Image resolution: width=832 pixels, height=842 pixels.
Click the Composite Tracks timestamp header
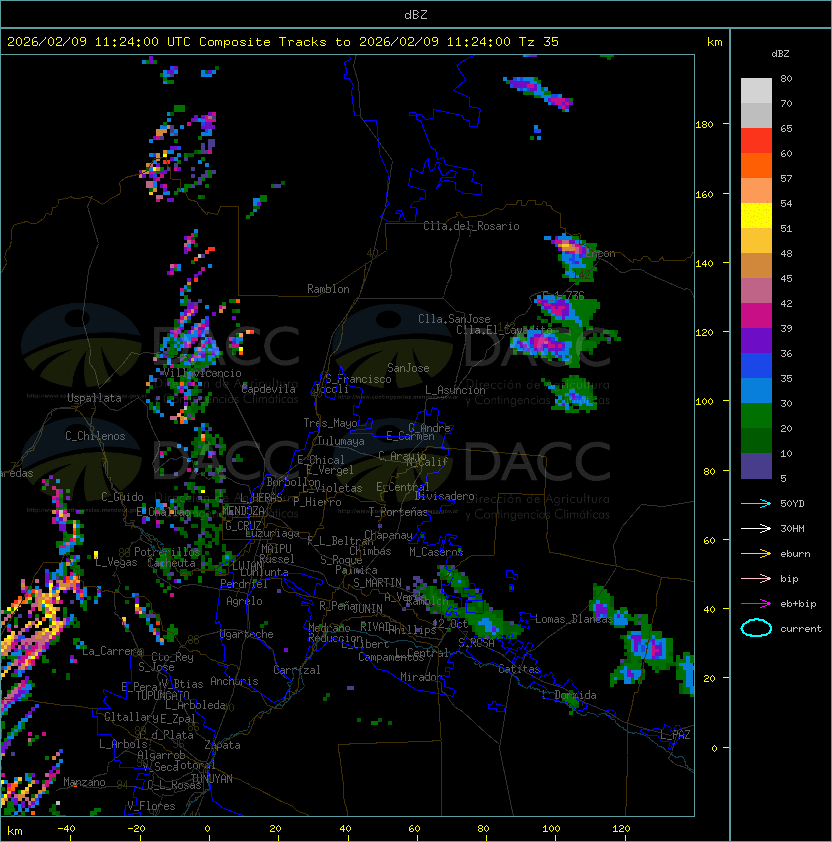[283, 42]
